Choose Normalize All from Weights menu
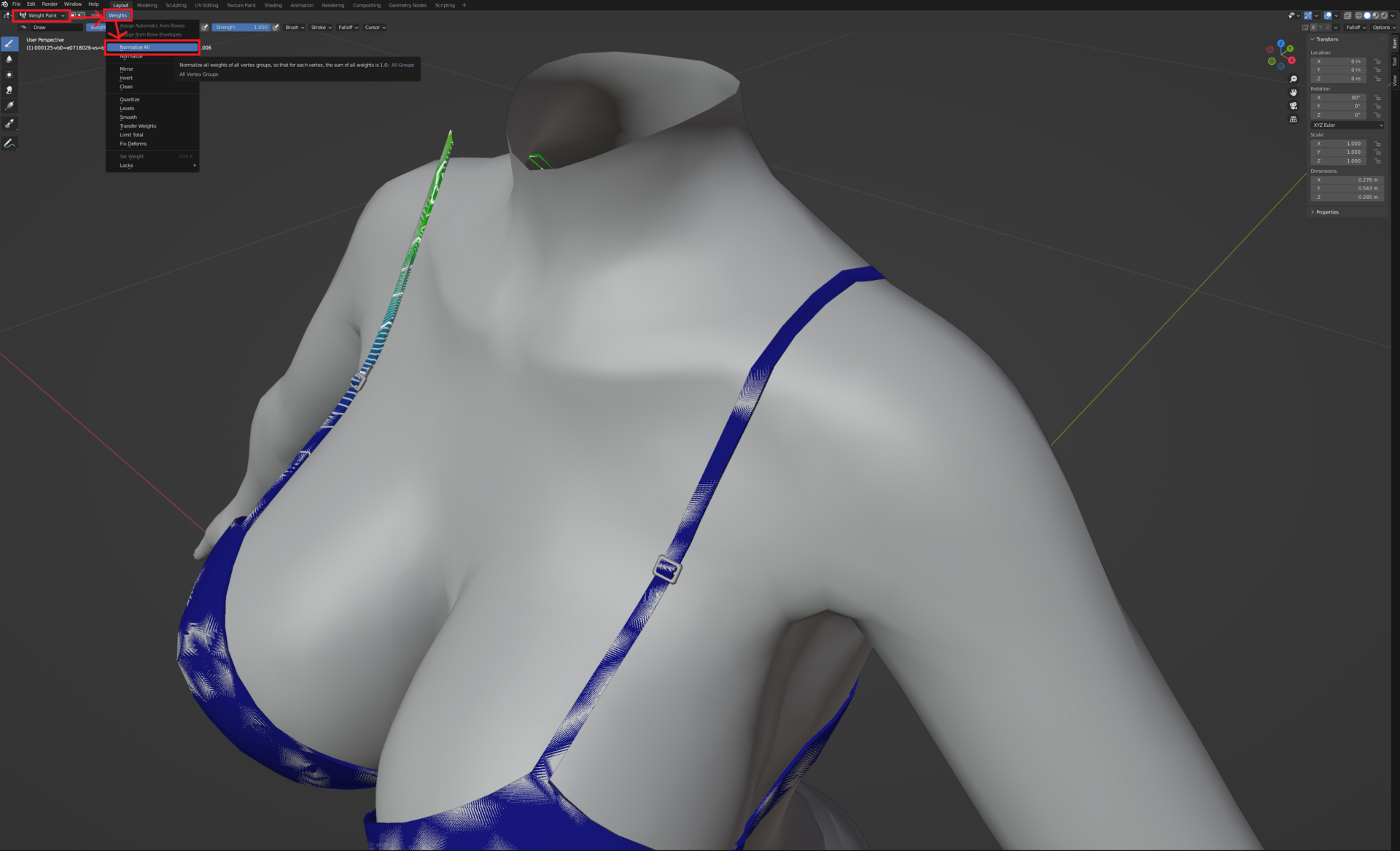Viewport: 1400px width, 851px height. (152, 47)
